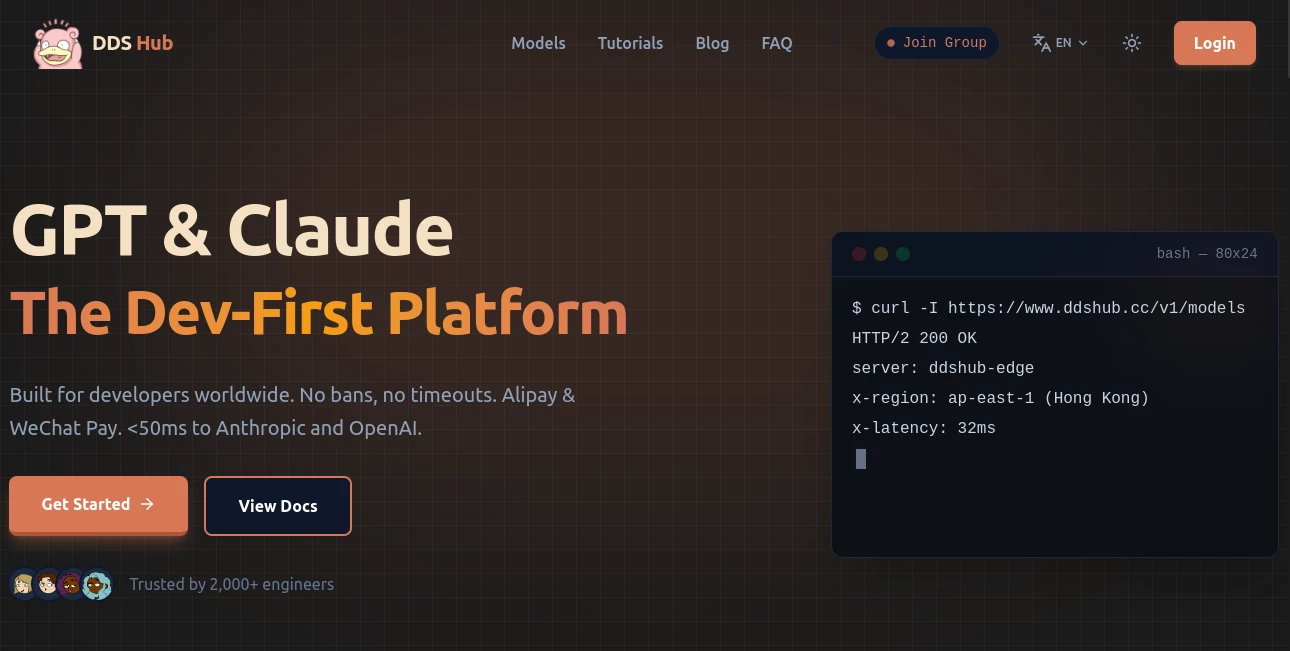Click the language translate icon
1290x651 pixels.
pyautogui.click(x=1042, y=43)
